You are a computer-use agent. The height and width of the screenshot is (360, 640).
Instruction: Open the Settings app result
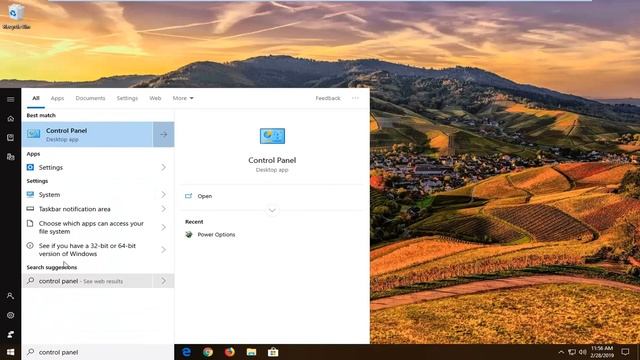point(88,167)
